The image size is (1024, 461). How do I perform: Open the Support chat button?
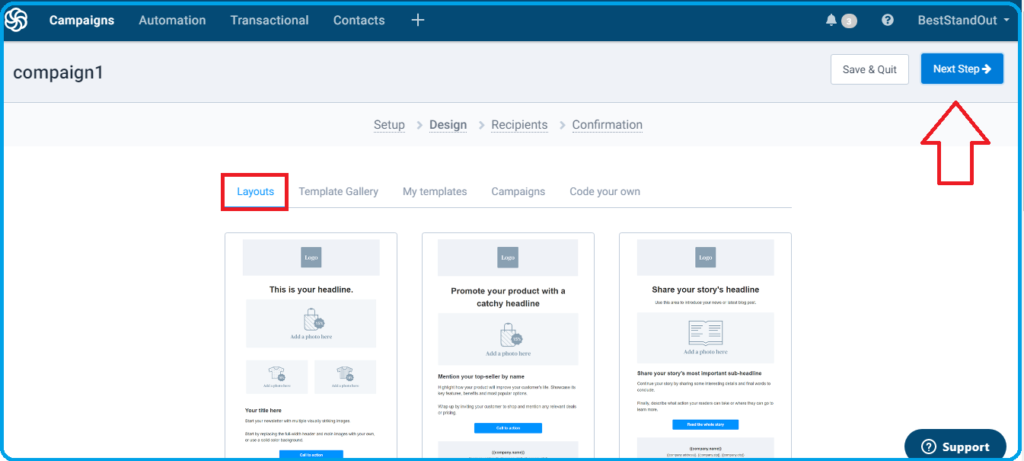click(955, 447)
